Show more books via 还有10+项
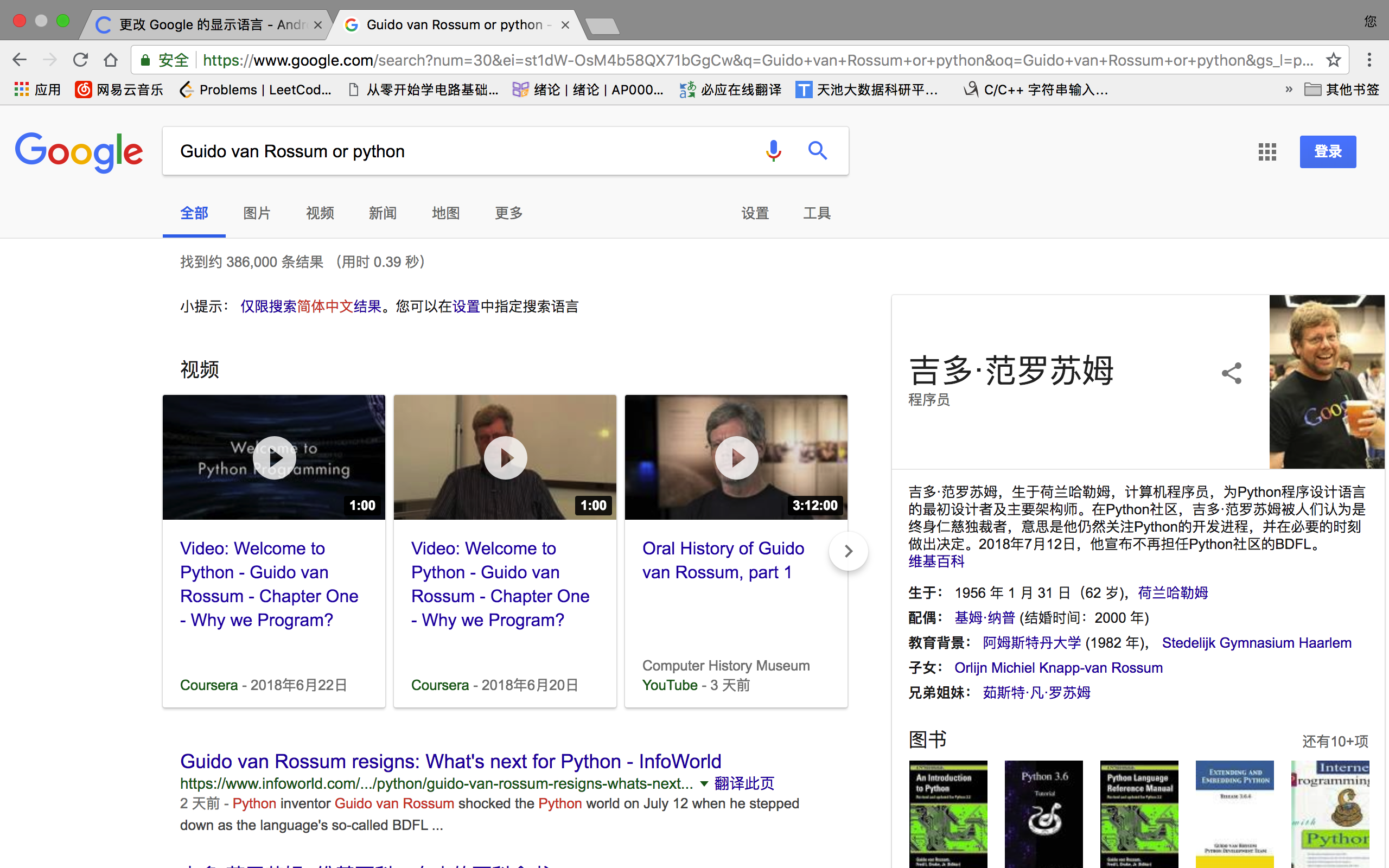 [1335, 741]
